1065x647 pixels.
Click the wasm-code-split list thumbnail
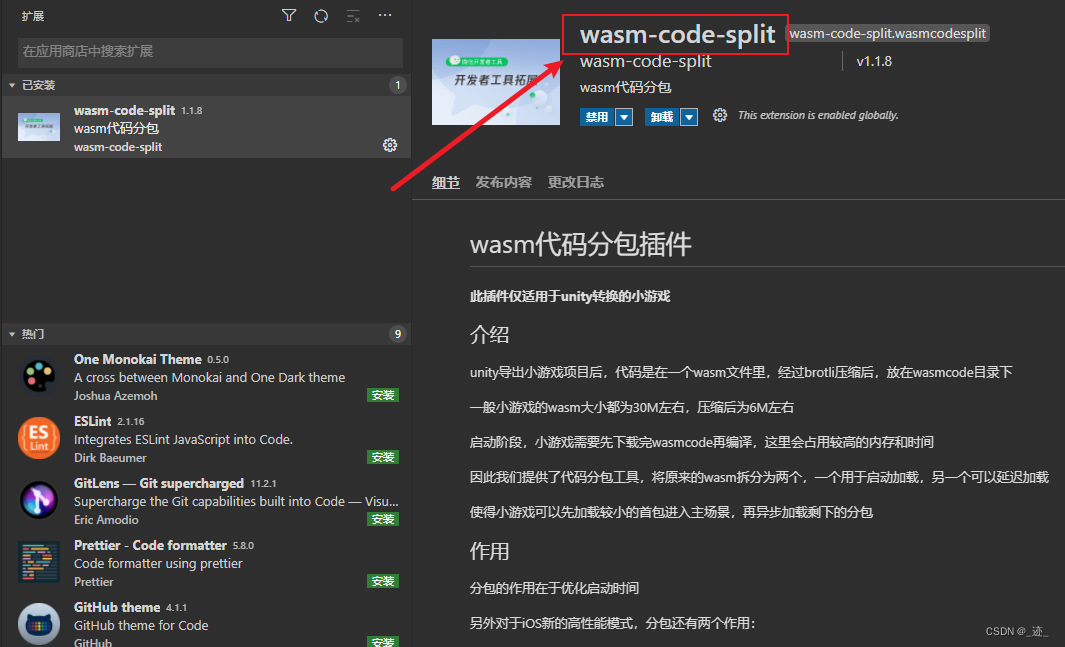tap(39, 128)
